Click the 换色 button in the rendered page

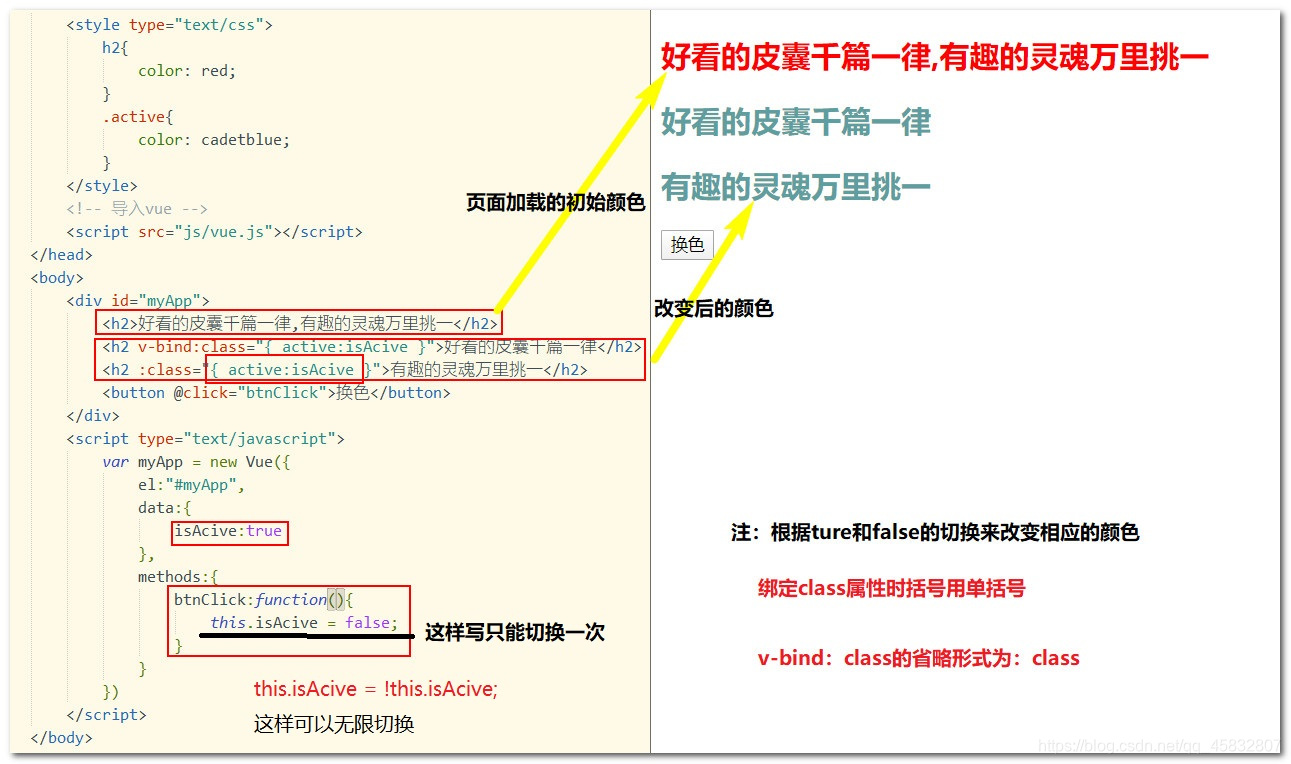tap(687, 245)
